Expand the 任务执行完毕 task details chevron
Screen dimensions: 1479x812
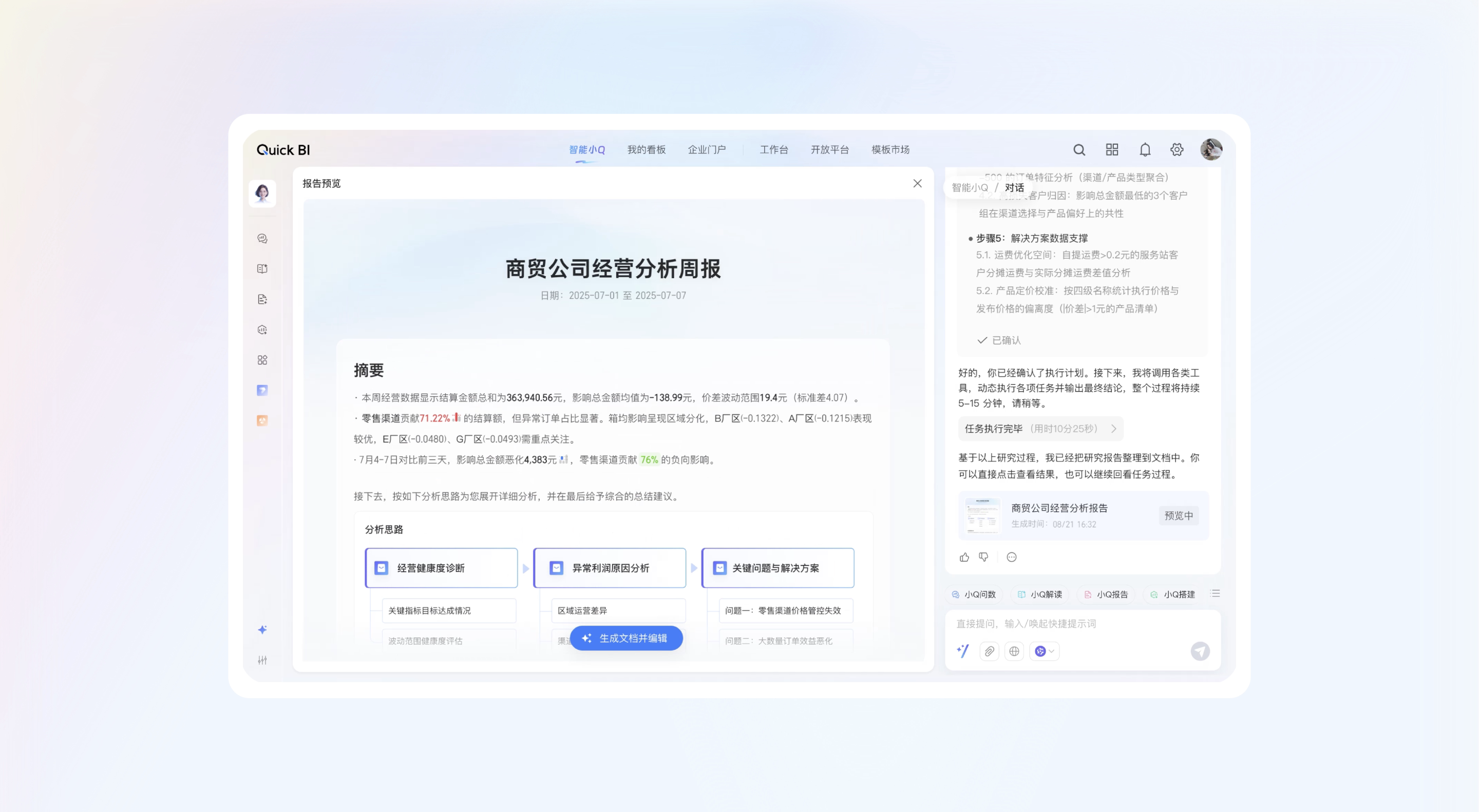click(1114, 429)
